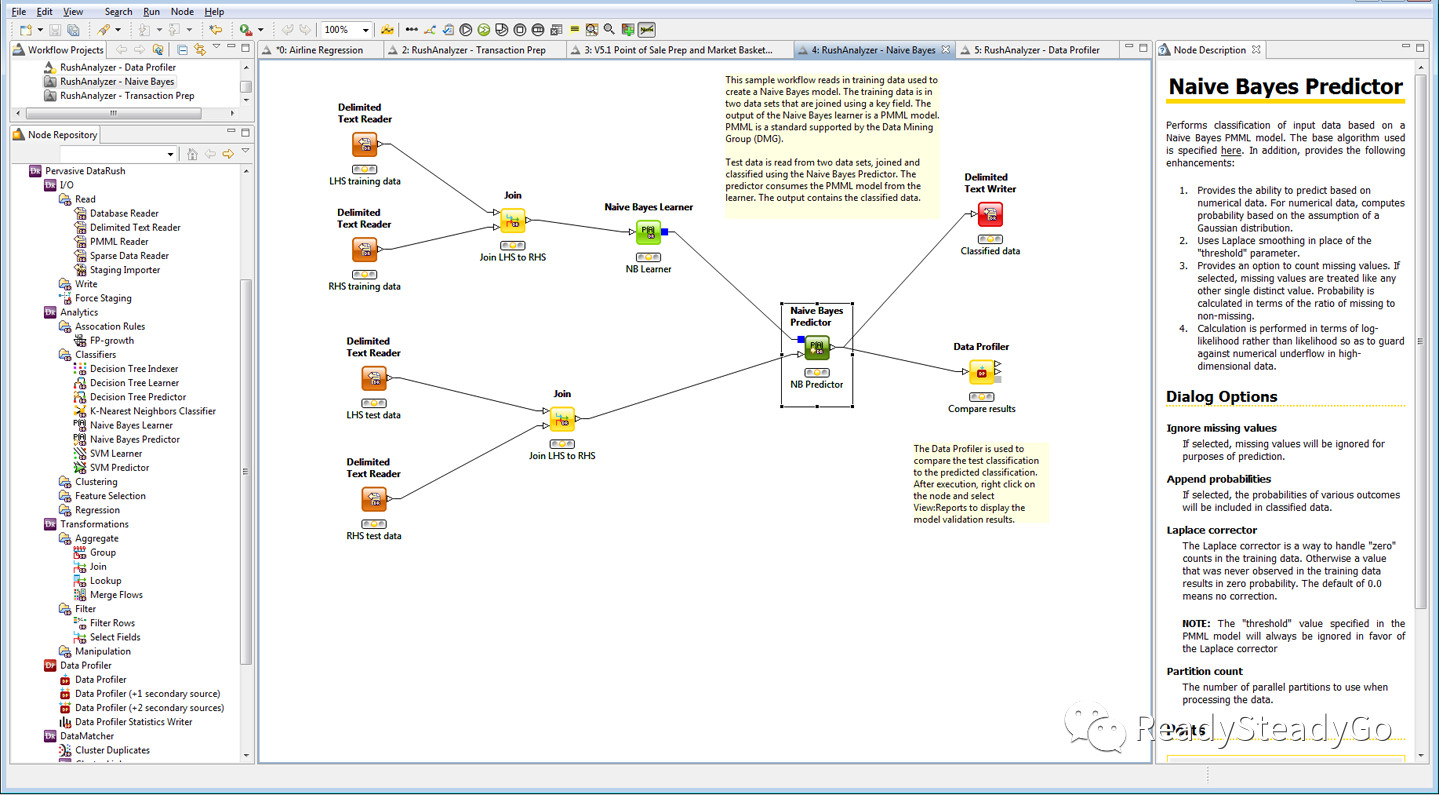The width and height of the screenshot is (1439, 795).
Task: Click forward arrow in Node Repository toolbar
Action: 228,154
